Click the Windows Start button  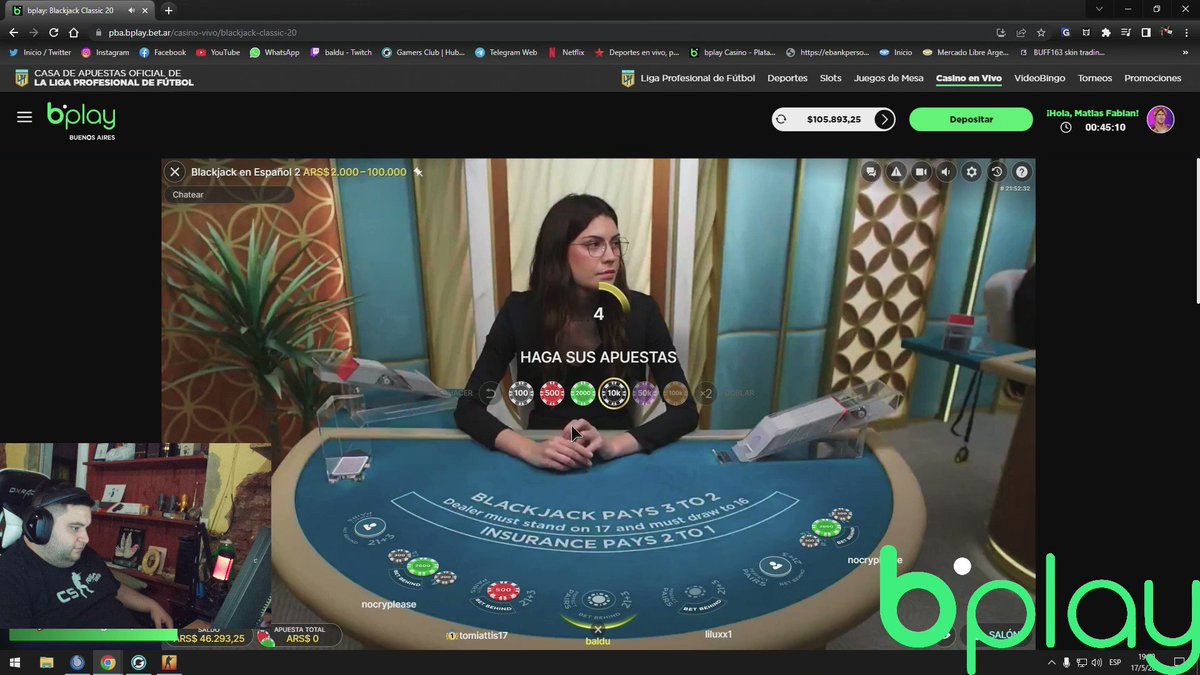pos(15,662)
